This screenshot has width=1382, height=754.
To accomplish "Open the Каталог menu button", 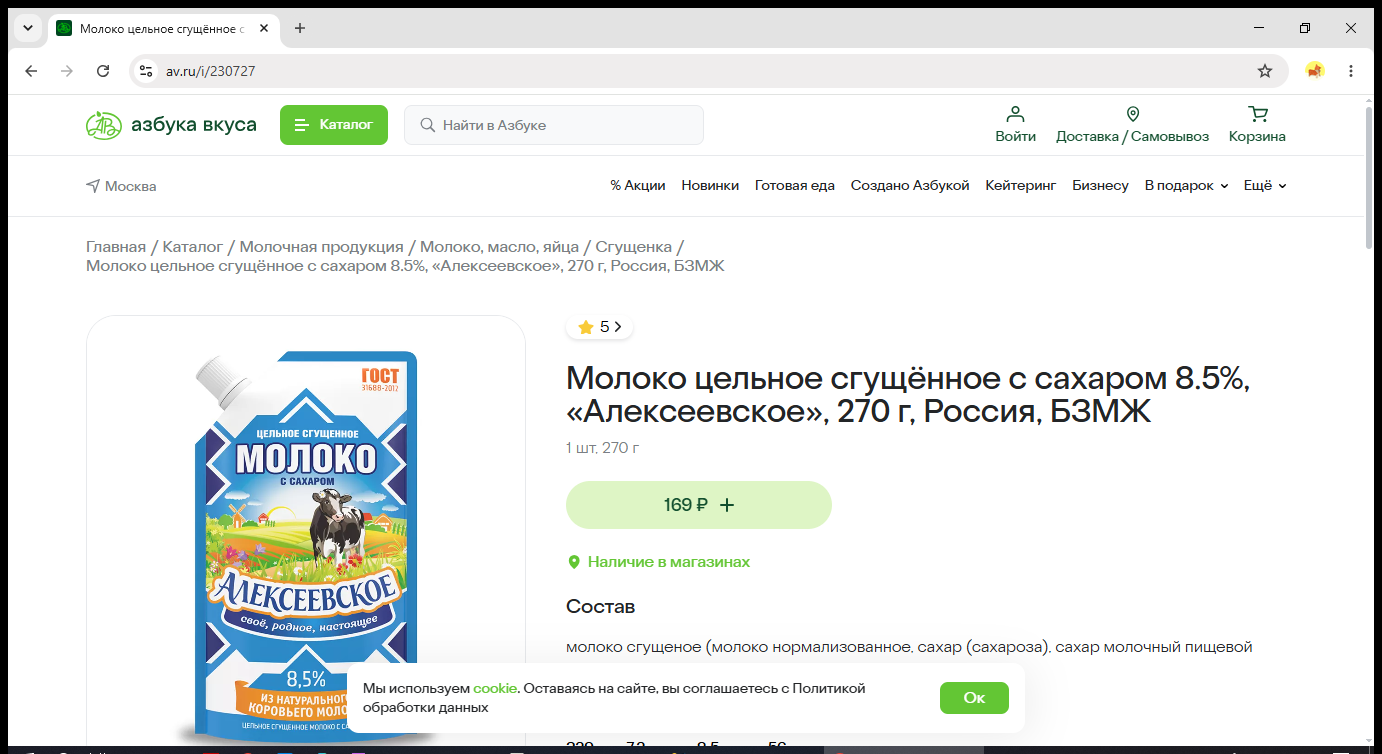I will coord(333,125).
